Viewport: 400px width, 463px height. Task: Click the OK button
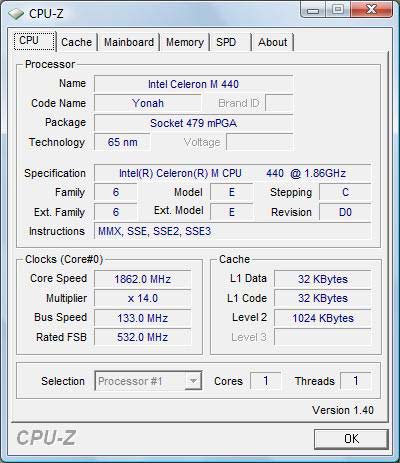351,439
